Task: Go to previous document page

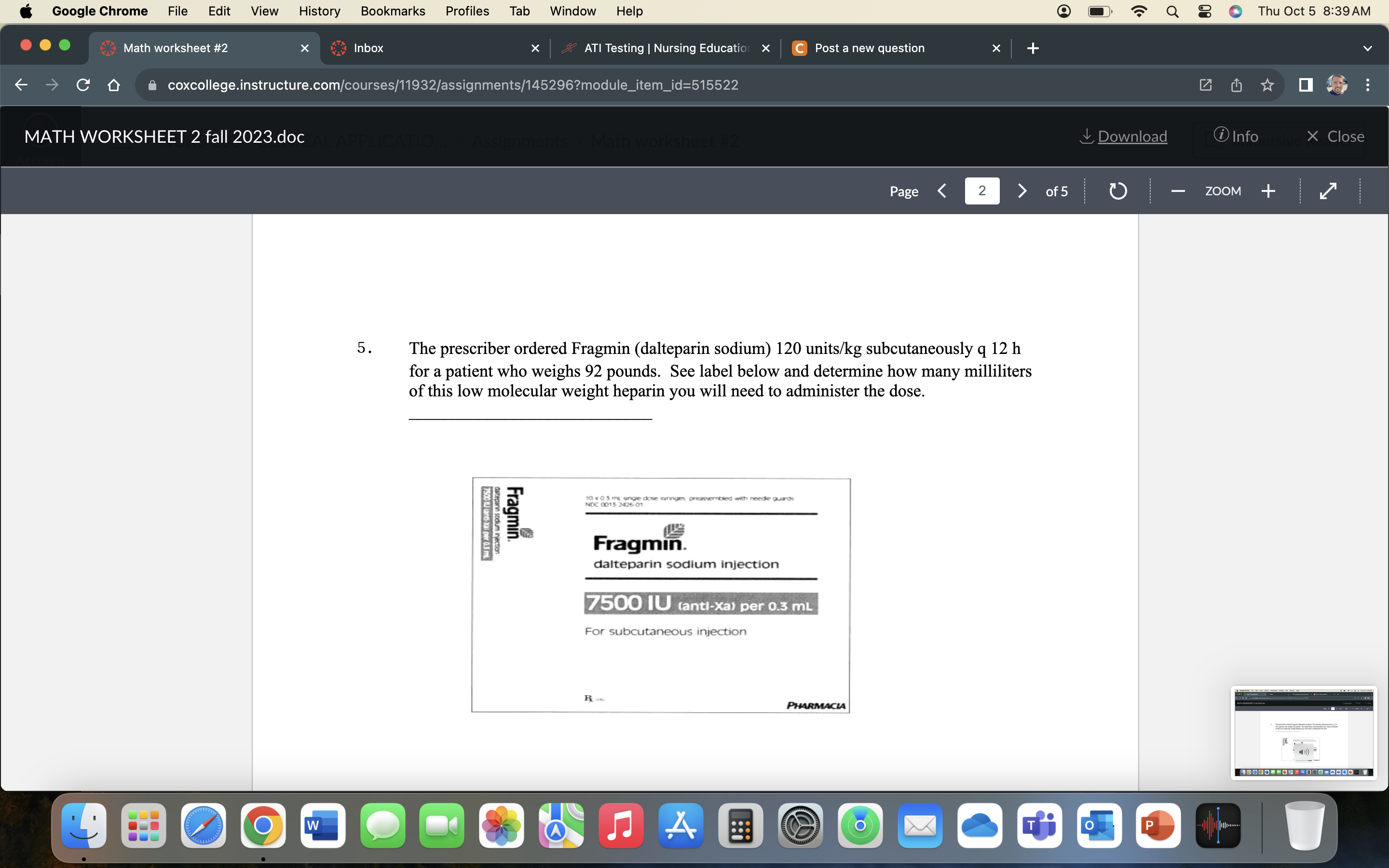Action: 942,191
